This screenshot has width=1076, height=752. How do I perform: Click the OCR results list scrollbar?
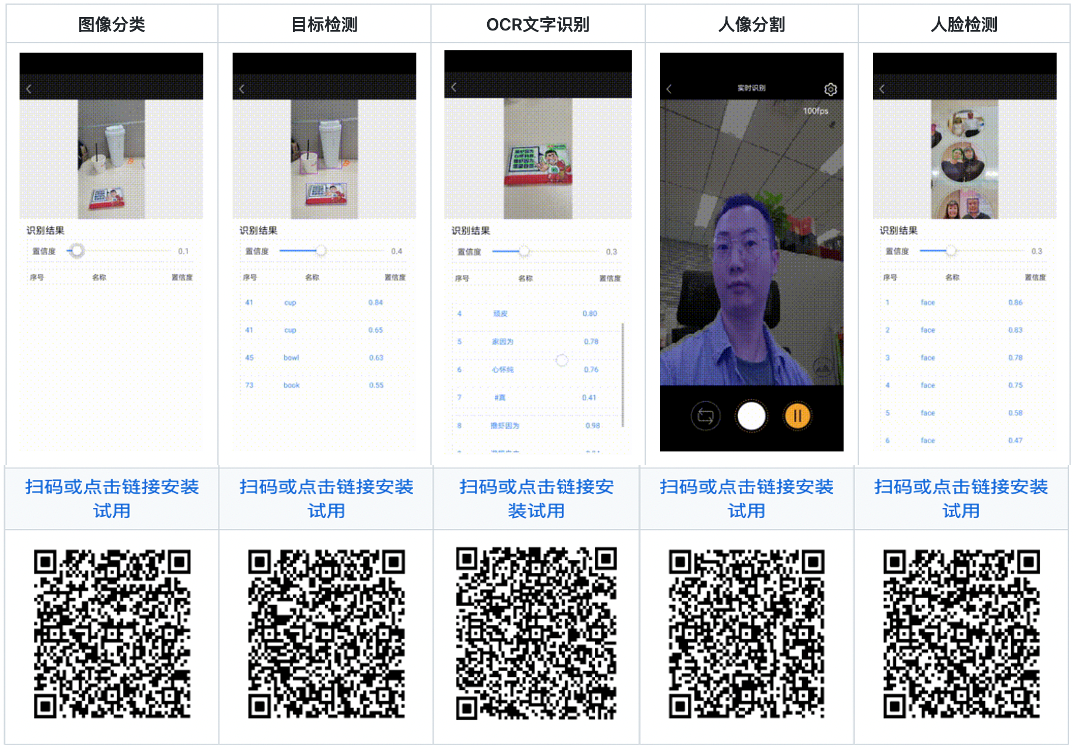(623, 375)
